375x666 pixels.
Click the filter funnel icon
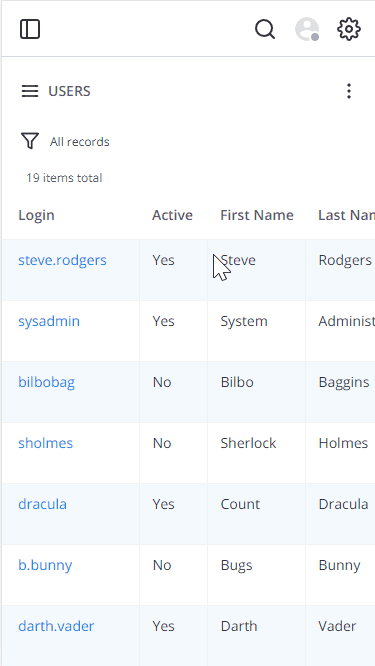click(x=30, y=141)
